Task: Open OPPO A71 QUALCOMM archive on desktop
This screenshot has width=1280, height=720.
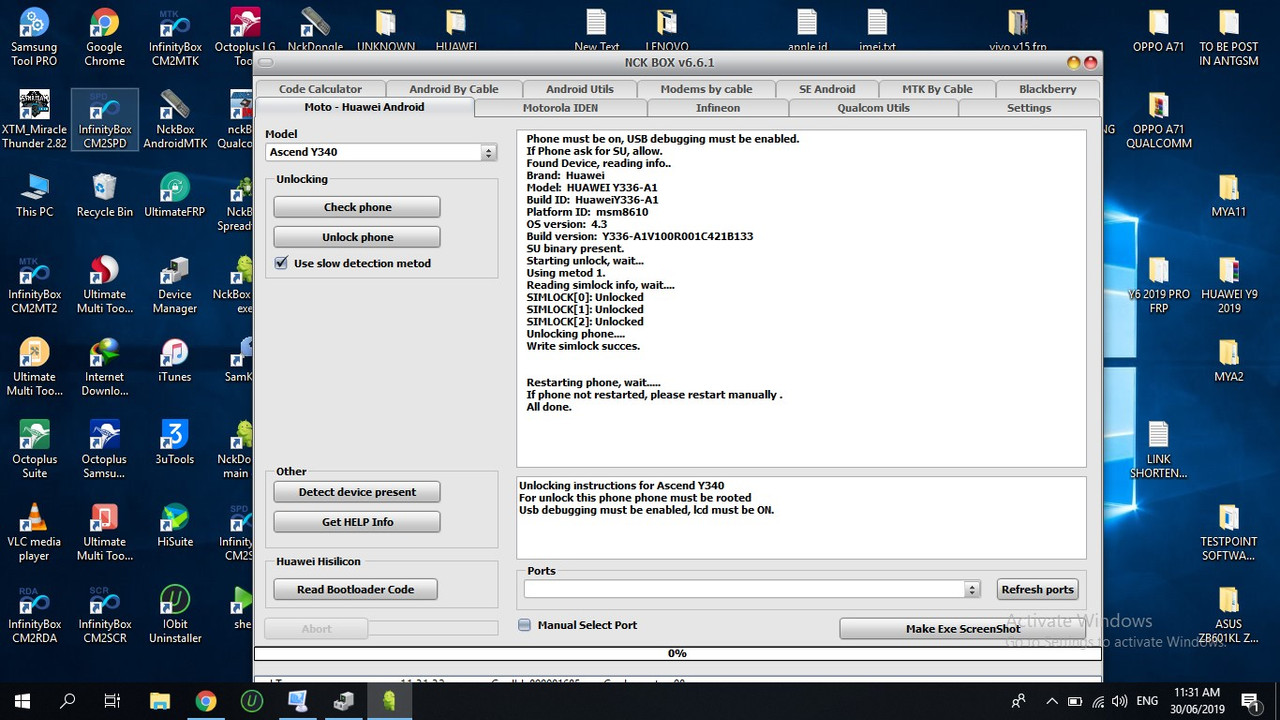Action: click(x=1159, y=120)
